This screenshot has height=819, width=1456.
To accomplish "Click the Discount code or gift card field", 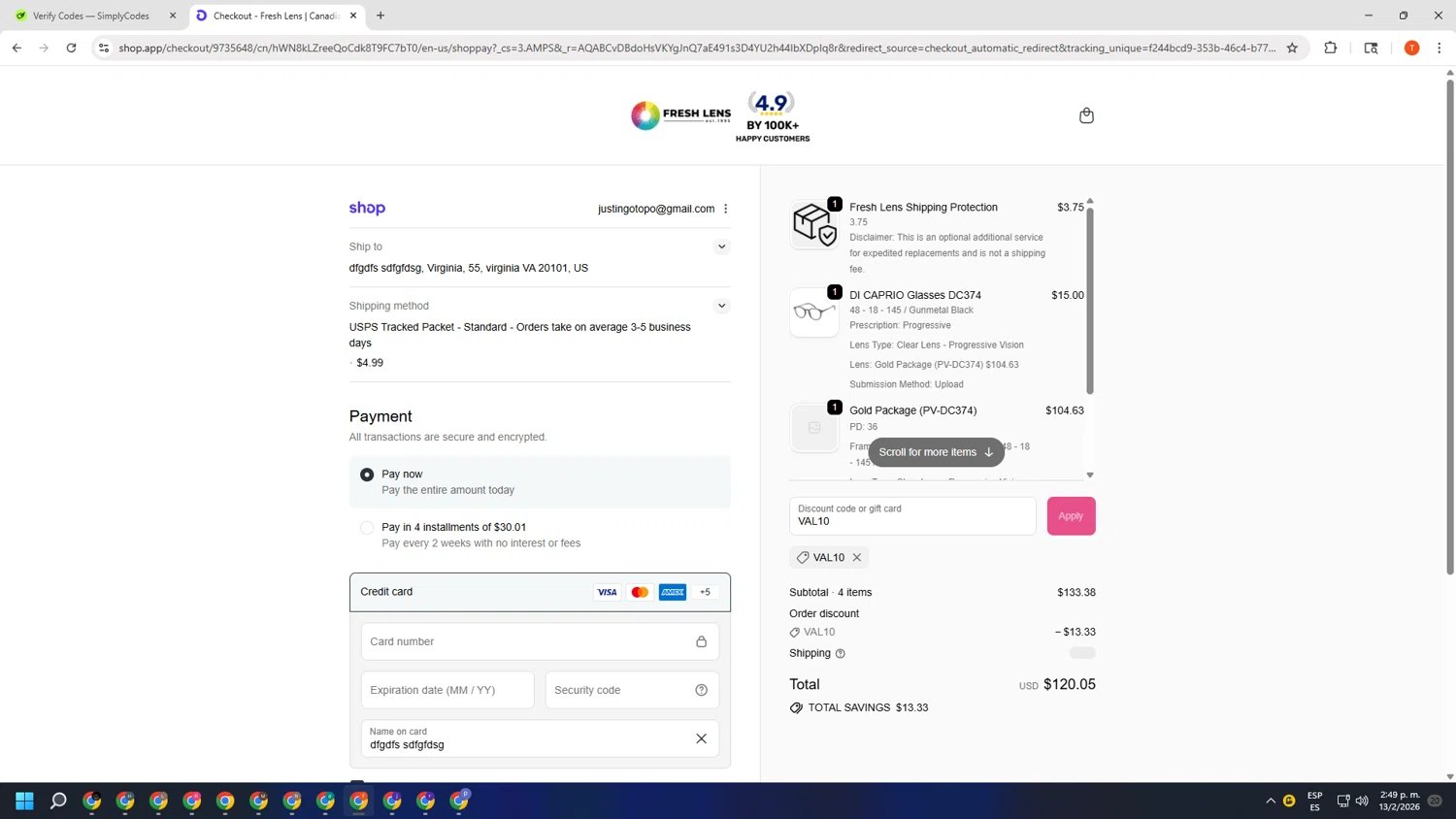I will pyautogui.click(x=912, y=516).
